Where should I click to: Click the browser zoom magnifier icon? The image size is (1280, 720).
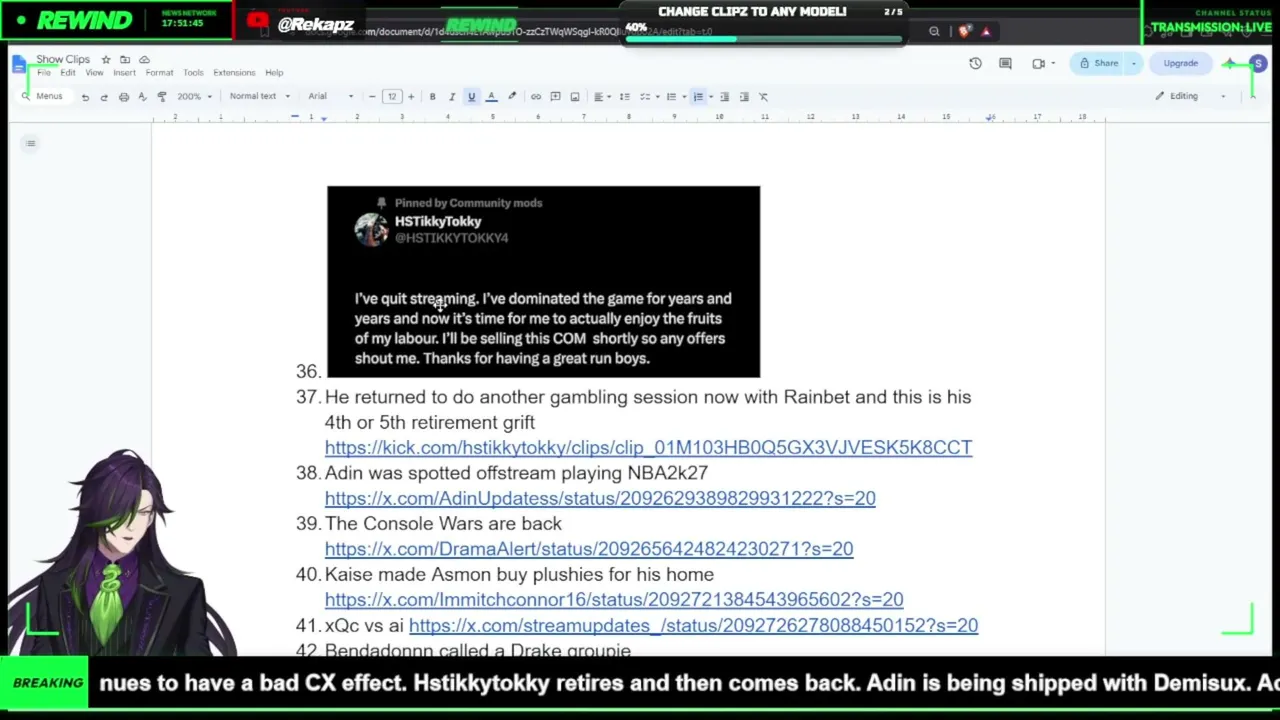(934, 32)
